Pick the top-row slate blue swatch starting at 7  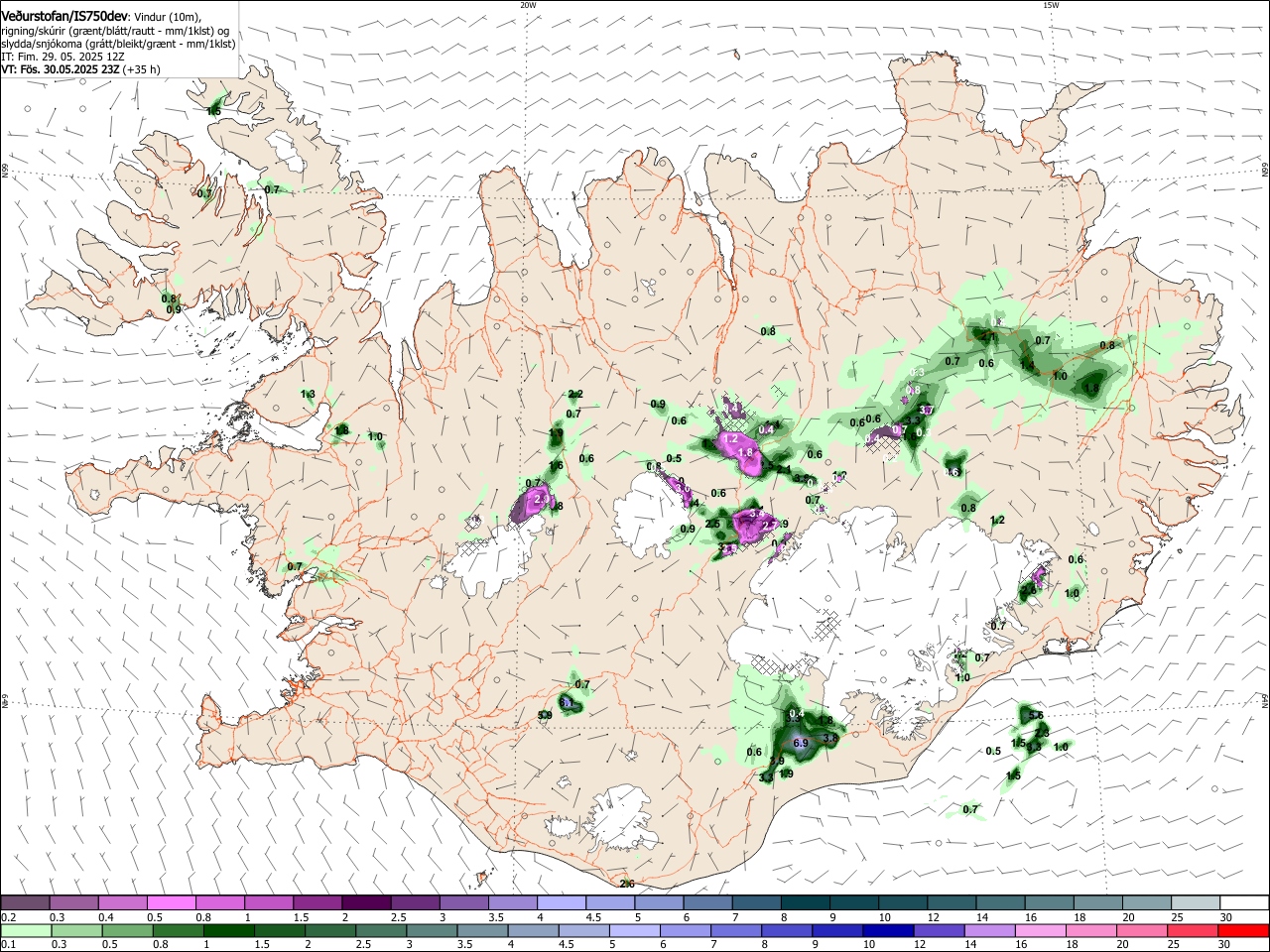[x=755, y=902]
